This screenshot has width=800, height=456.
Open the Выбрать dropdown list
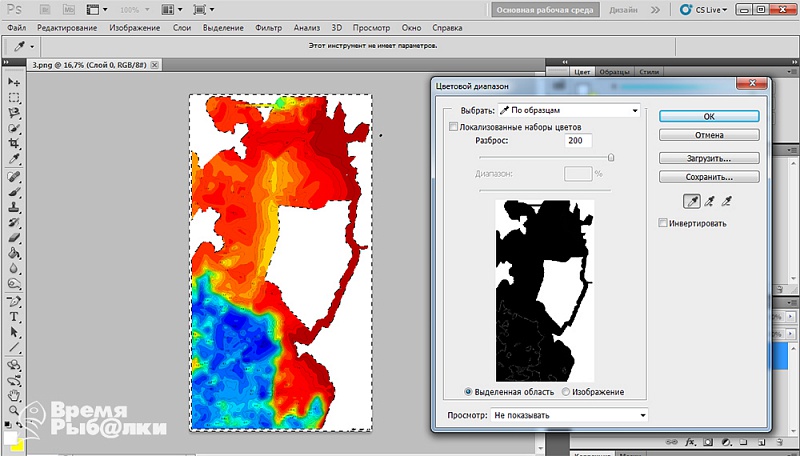pyautogui.click(x=569, y=110)
